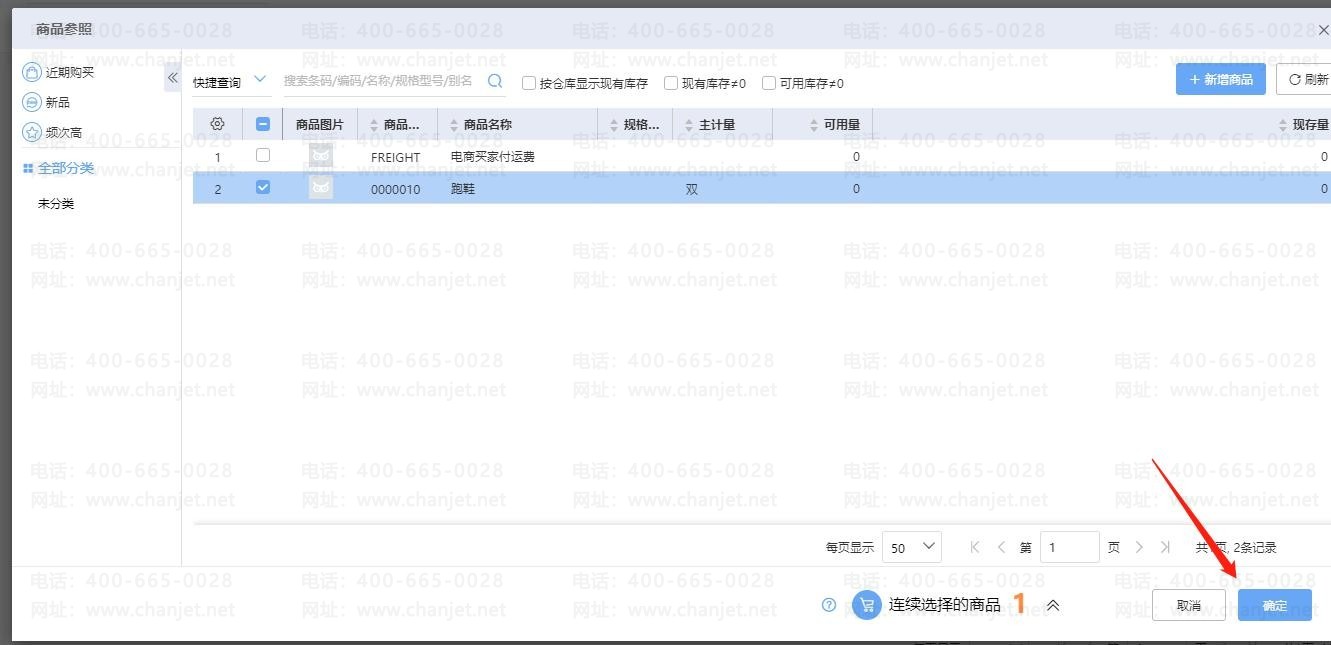Uncheck the 跑鞋 row checkbox
The width and height of the screenshot is (1331, 645).
263,187
